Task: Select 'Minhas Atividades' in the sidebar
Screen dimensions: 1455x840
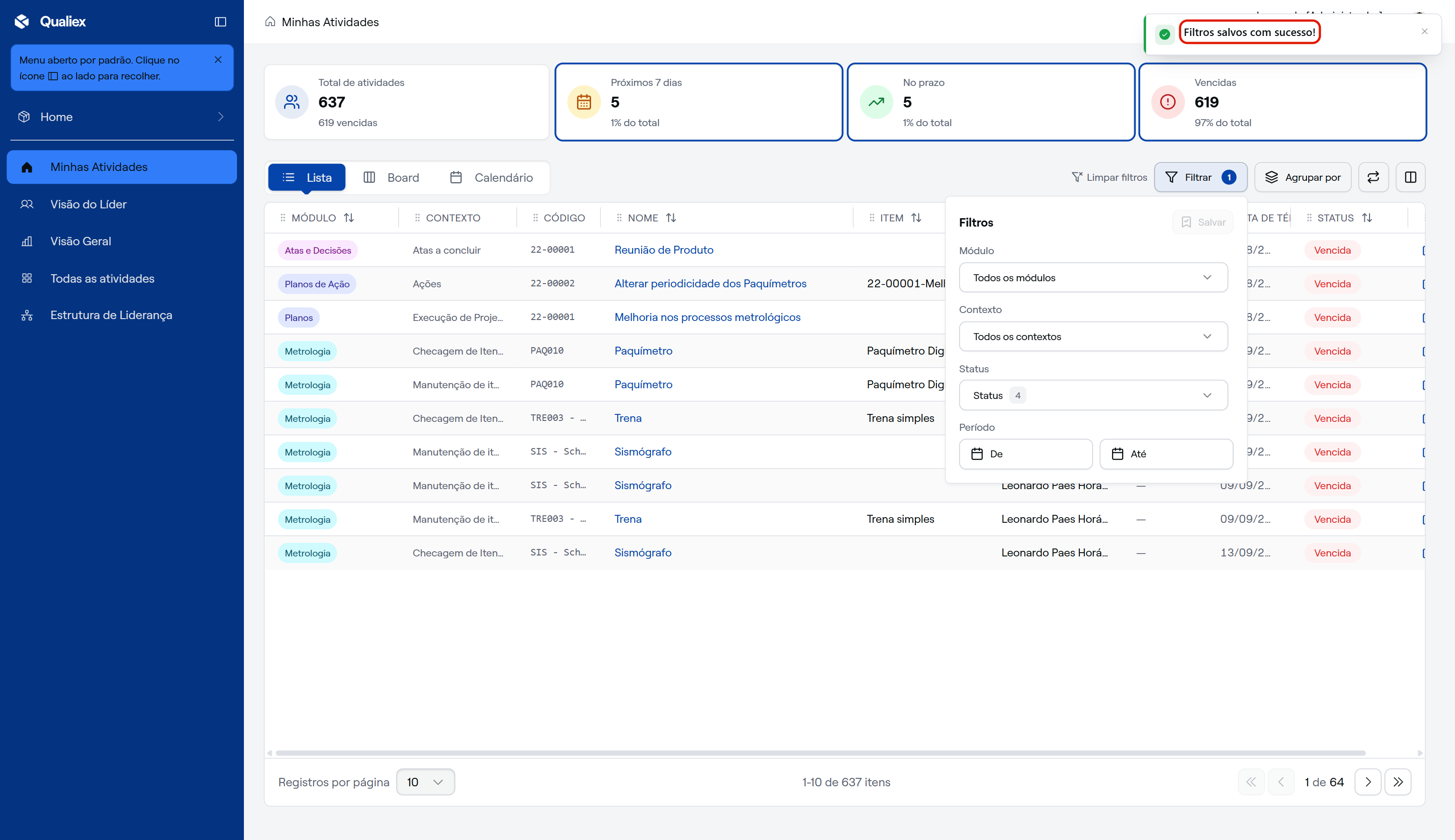Action: click(x=122, y=167)
